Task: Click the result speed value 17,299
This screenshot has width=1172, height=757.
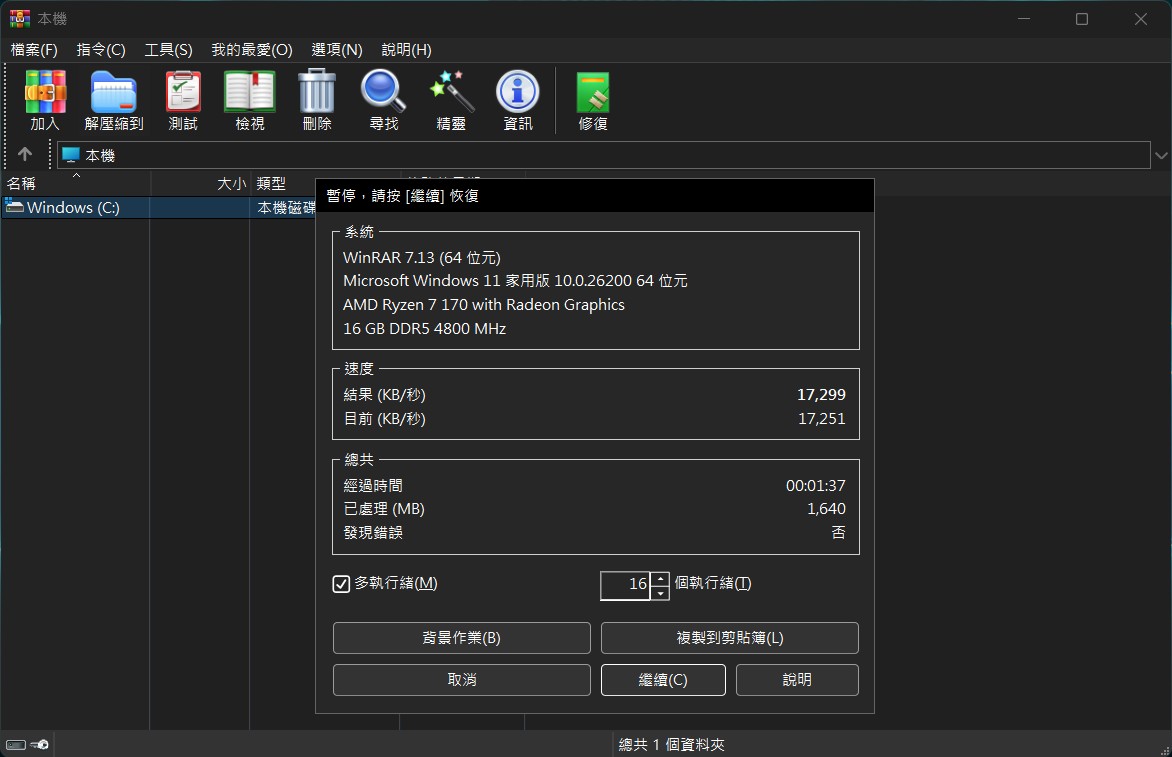Action: click(821, 395)
